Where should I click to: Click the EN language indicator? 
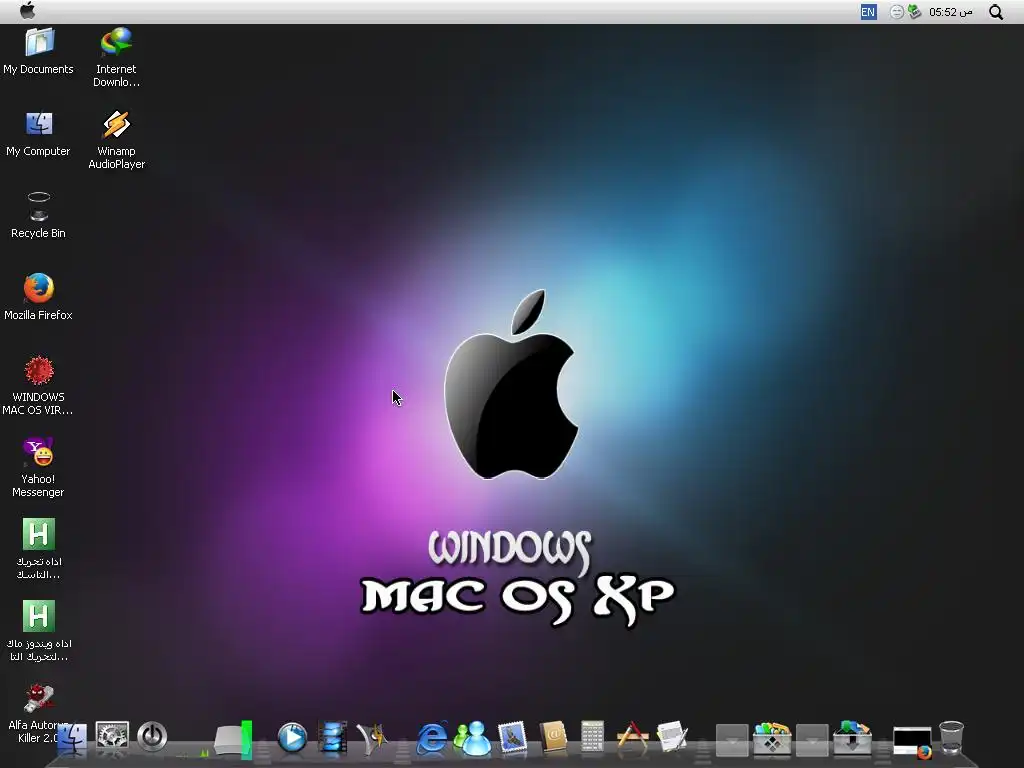tap(868, 12)
